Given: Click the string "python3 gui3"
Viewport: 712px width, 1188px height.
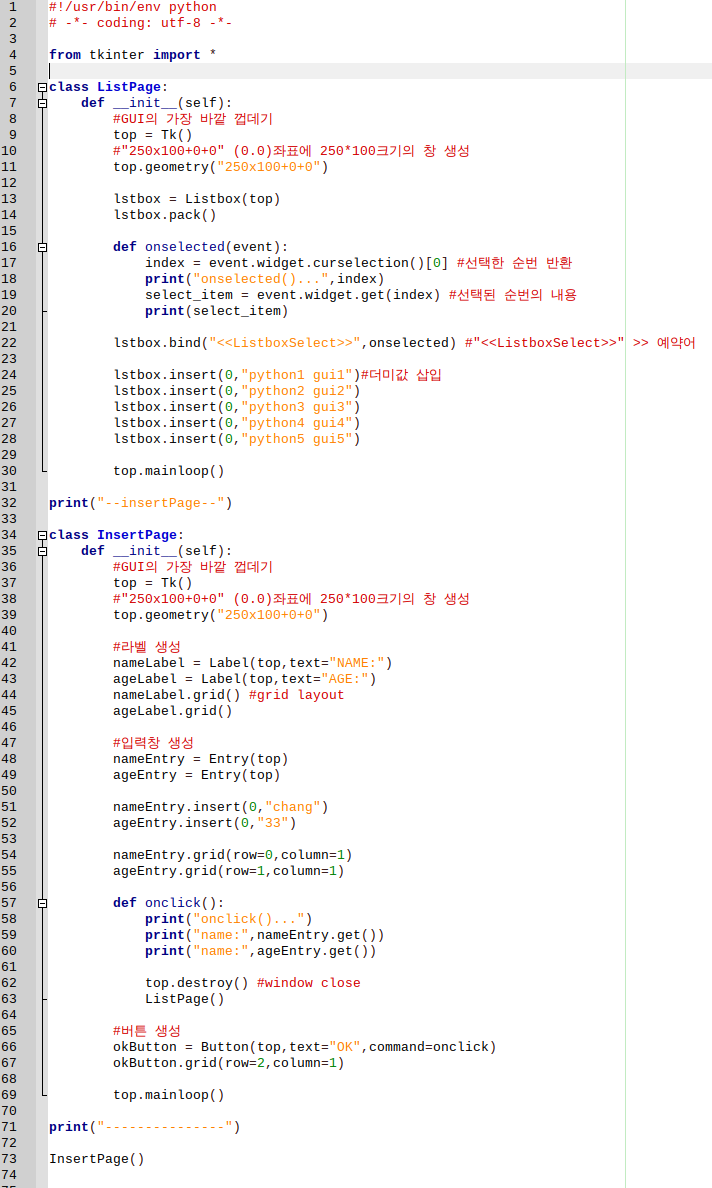Looking at the screenshot, I should coord(297,407).
